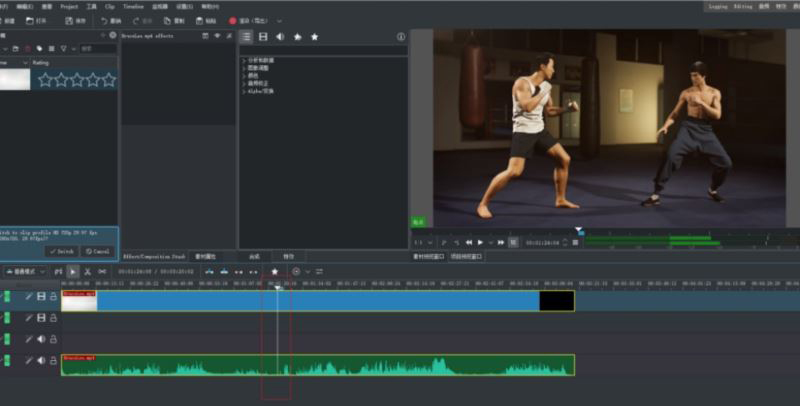Show audio effects with the speaker icon tab
The height and width of the screenshot is (406, 800).
click(280, 37)
